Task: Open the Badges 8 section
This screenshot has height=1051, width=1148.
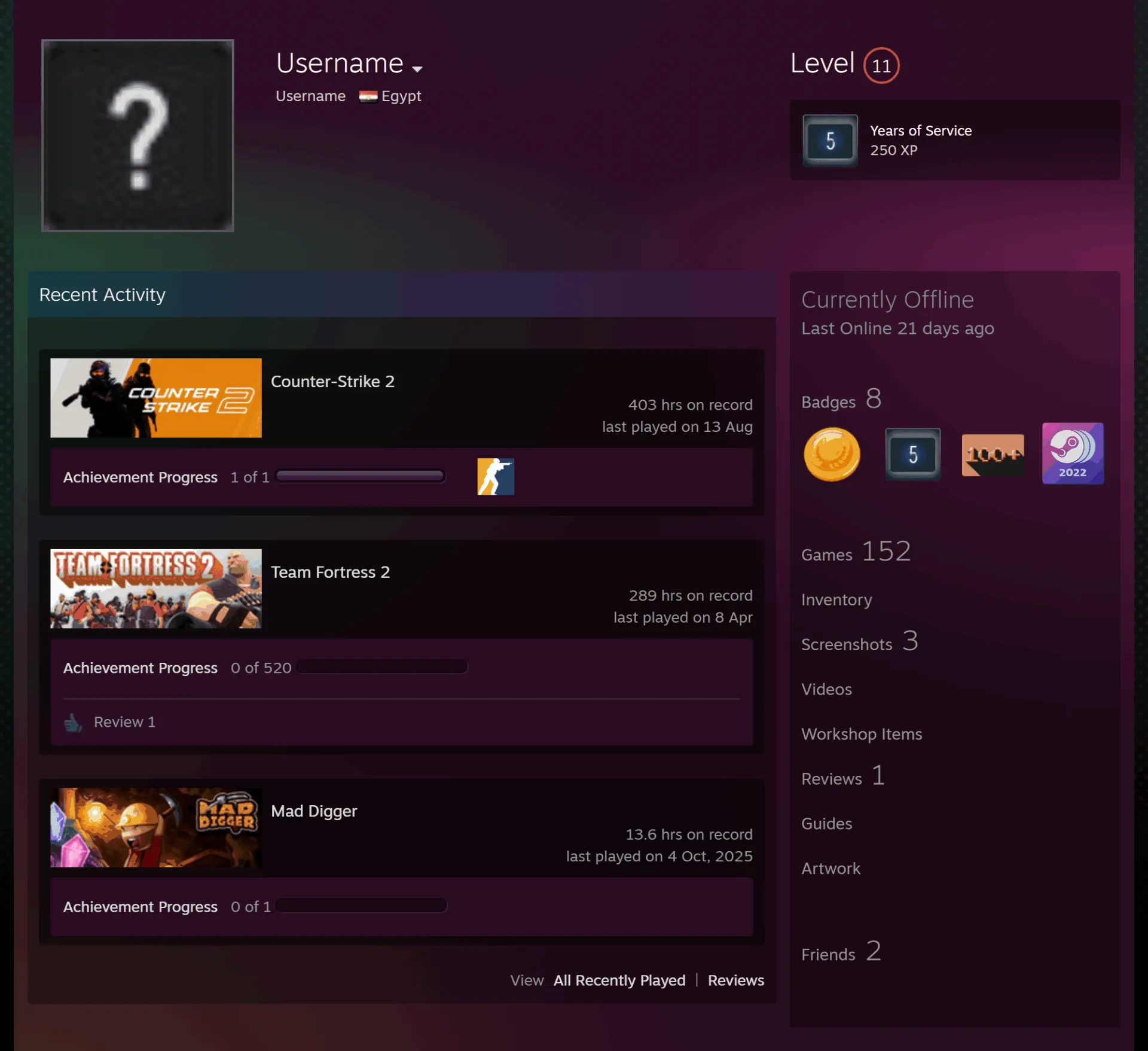Action: [841, 399]
